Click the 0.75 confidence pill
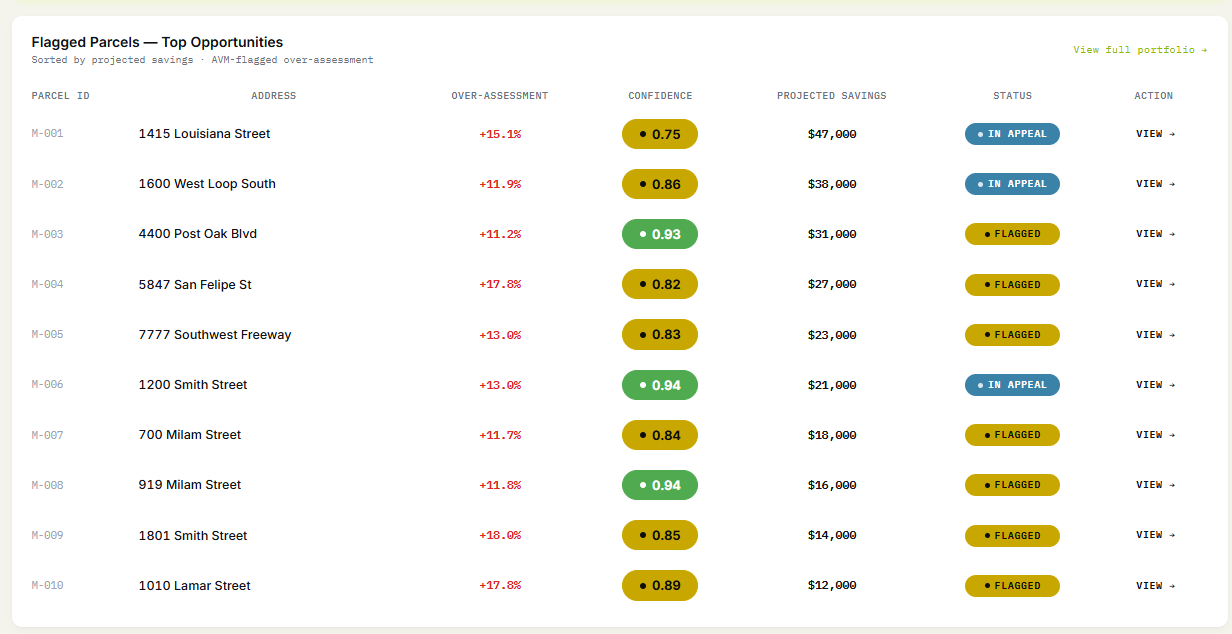 (x=660, y=134)
